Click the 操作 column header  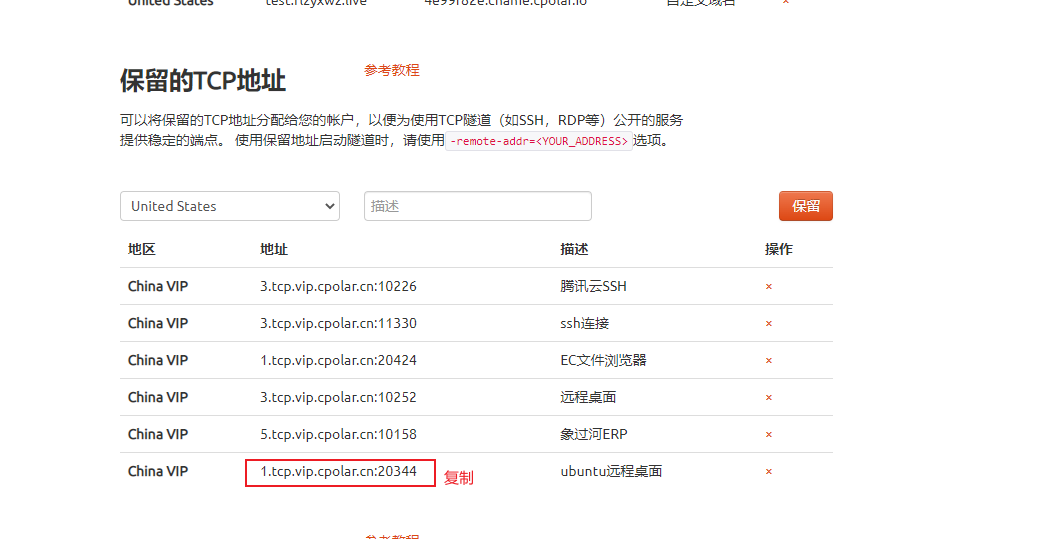(x=778, y=249)
